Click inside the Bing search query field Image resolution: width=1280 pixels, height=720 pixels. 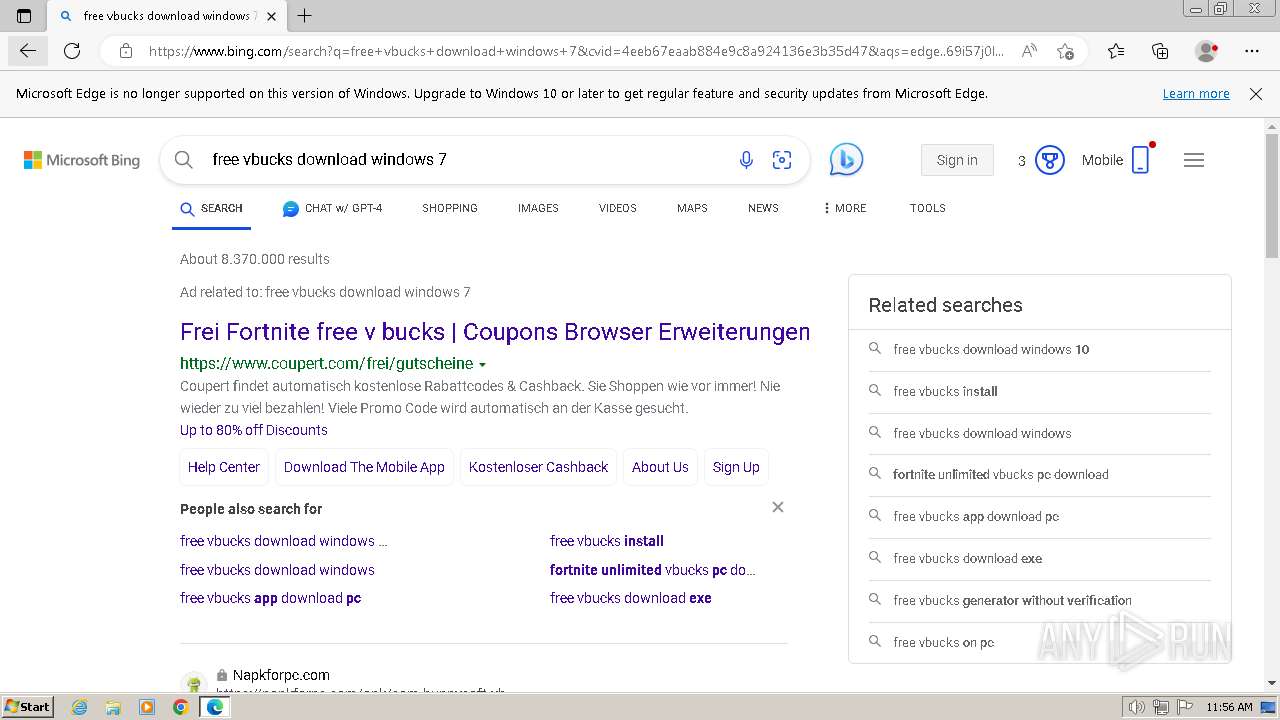pos(465,160)
